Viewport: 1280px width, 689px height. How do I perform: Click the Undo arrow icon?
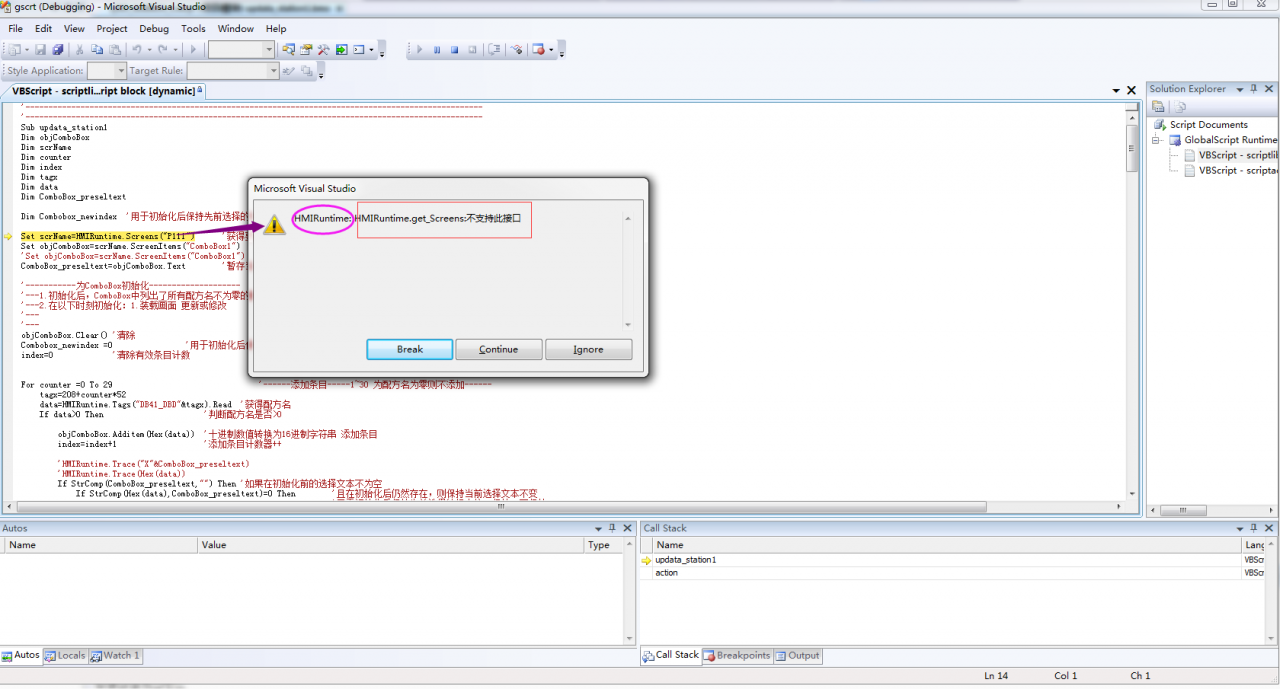[x=136, y=49]
